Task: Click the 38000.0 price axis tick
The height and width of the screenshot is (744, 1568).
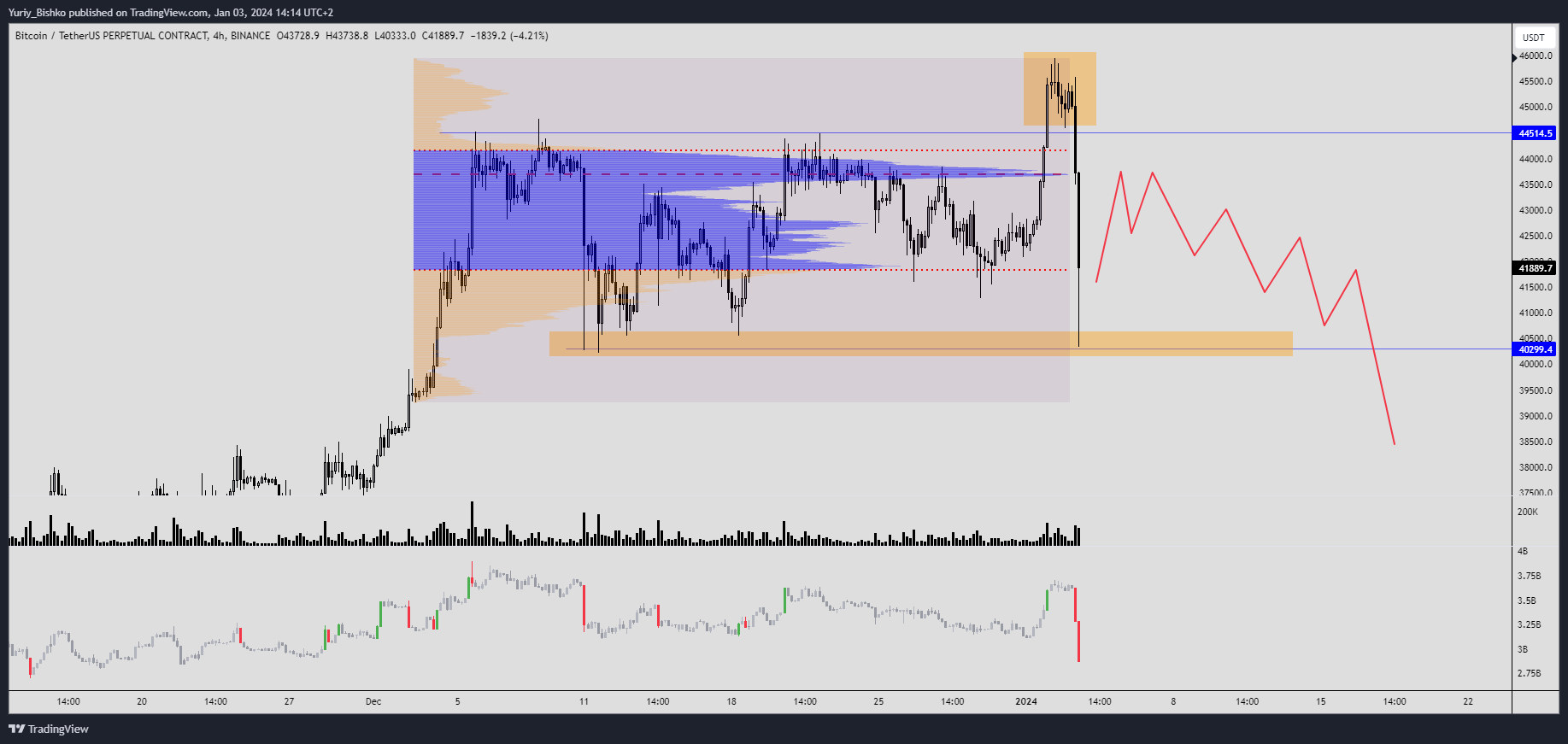Action: click(1536, 468)
